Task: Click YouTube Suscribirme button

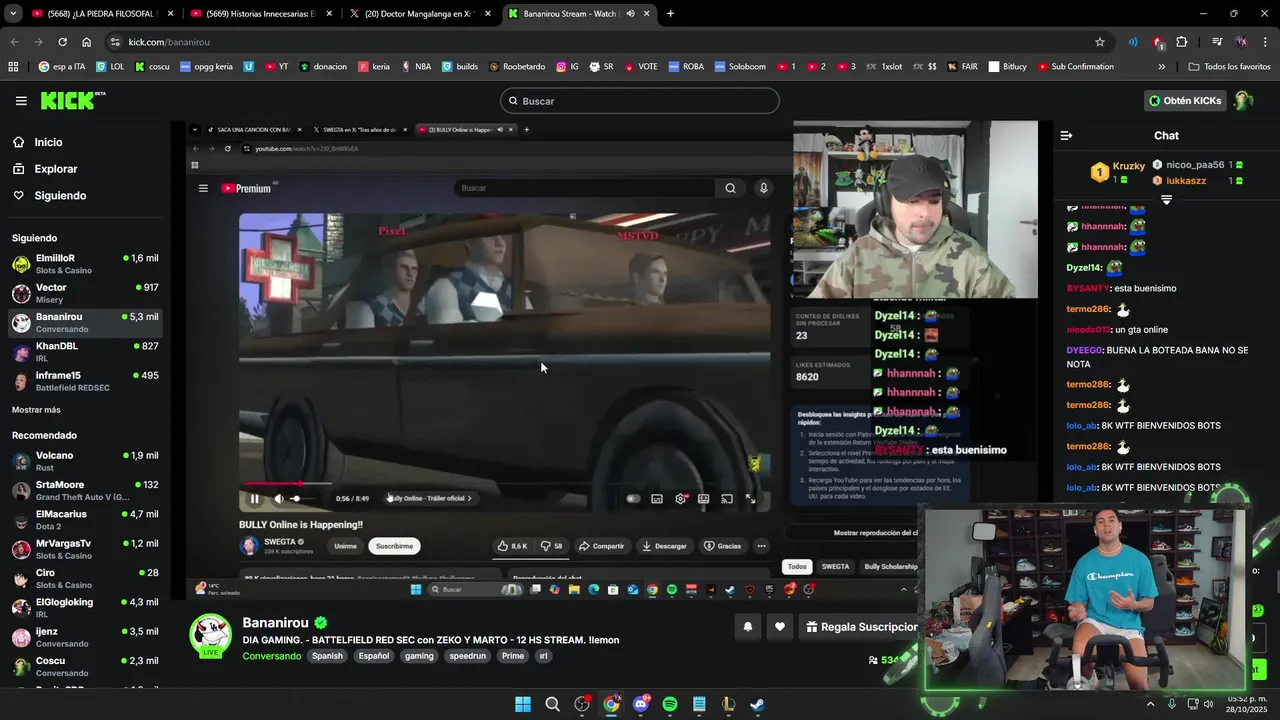Action: 394,546
